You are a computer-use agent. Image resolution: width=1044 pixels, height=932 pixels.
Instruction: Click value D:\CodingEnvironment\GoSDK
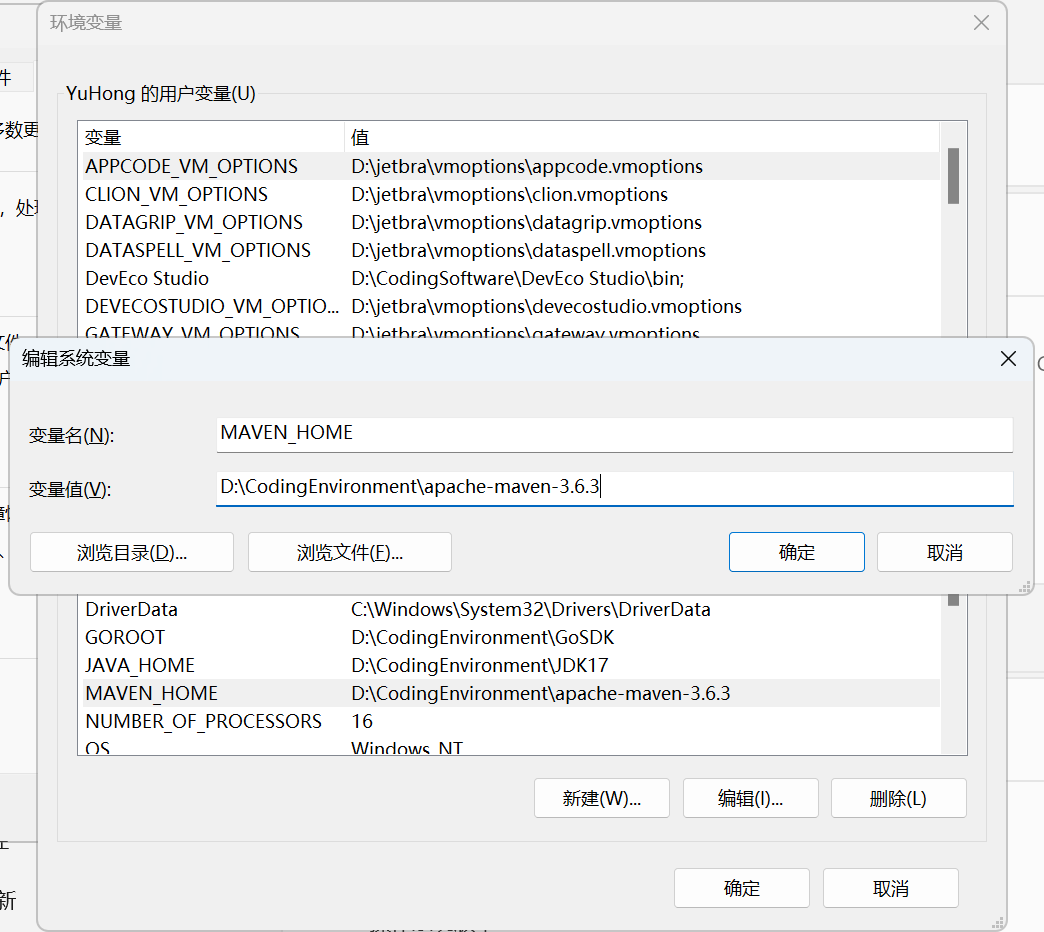pyautogui.click(x=482, y=637)
